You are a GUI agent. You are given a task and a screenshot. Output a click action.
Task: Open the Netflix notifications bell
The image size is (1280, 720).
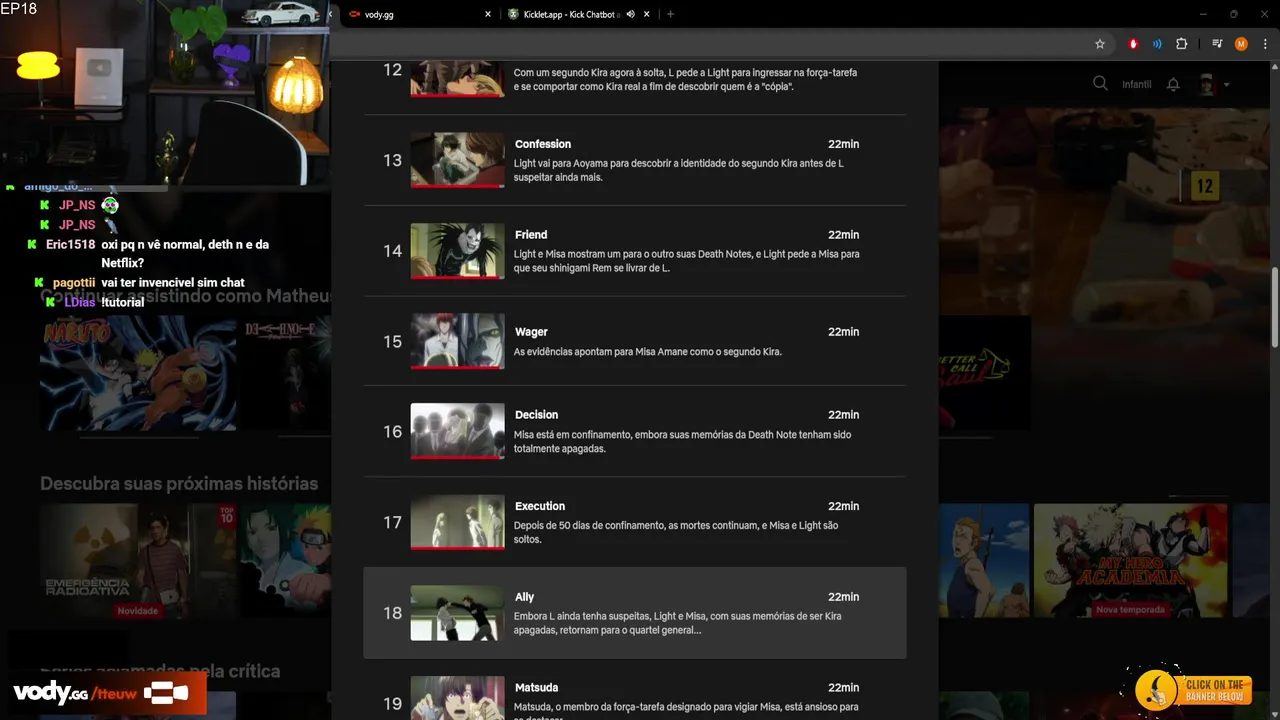tap(1173, 84)
